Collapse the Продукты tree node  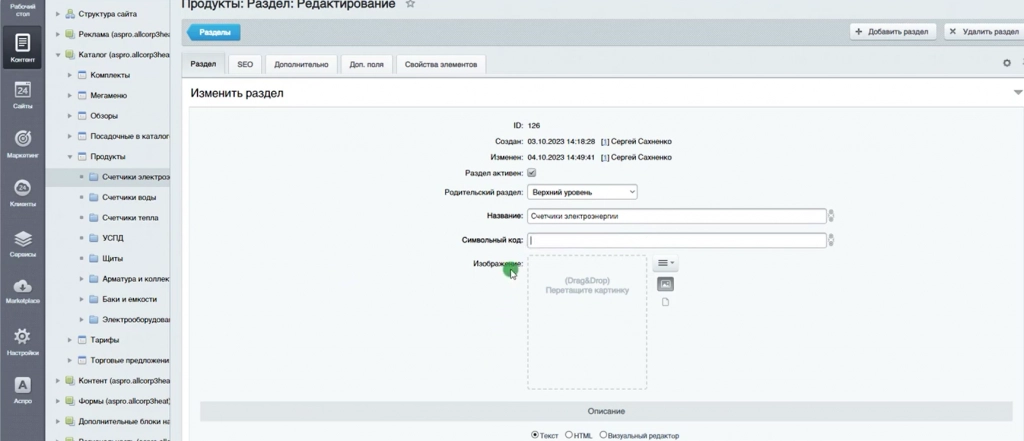pos(70,157)
